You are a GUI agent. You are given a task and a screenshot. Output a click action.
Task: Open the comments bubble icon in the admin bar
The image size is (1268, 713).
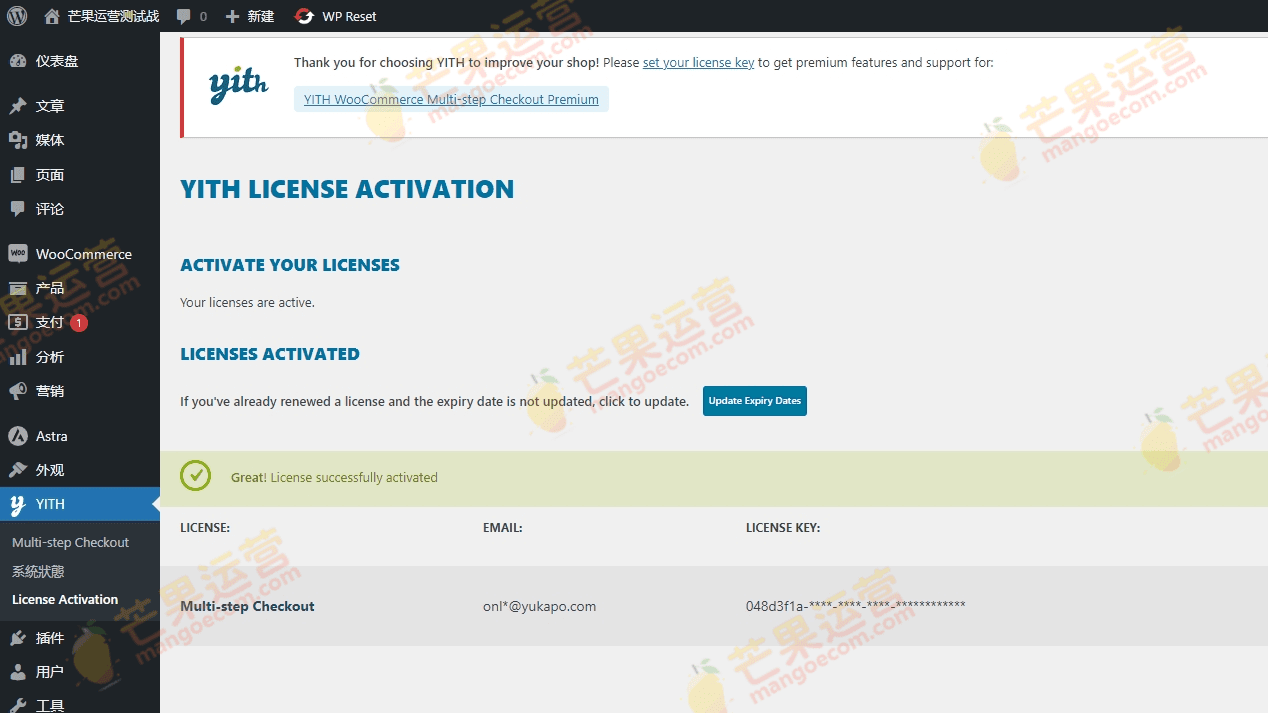pyautogui.click(x=184, y=16)
